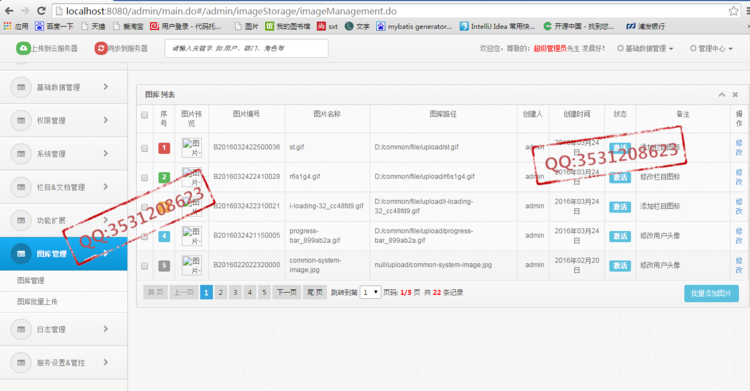Click the blue 激活 status badge for r6s1g4.gif
This screenshot has width=750, height=391.
pos(620,178)
